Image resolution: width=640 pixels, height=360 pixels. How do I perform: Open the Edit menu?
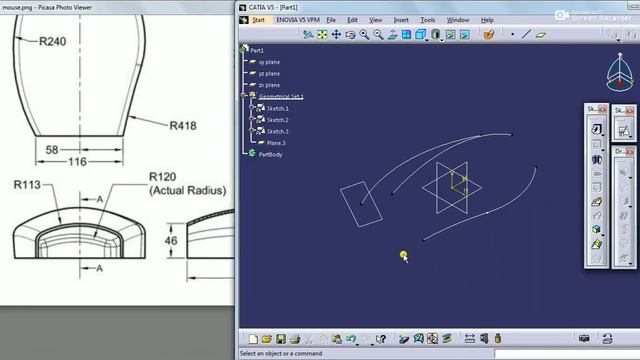point(352,20)
